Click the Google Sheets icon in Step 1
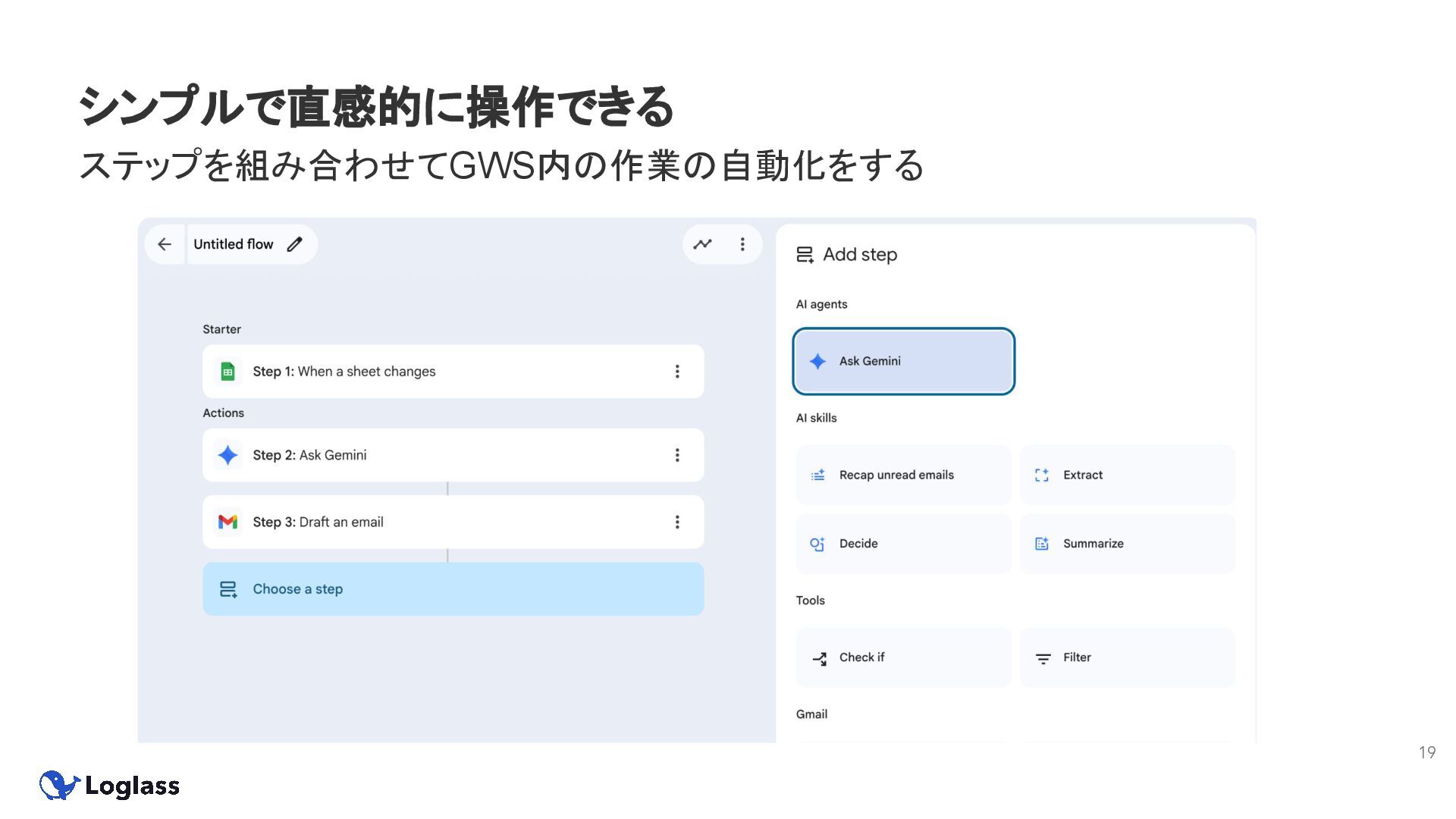This screenshot has width=1456, height=819. 227,372
